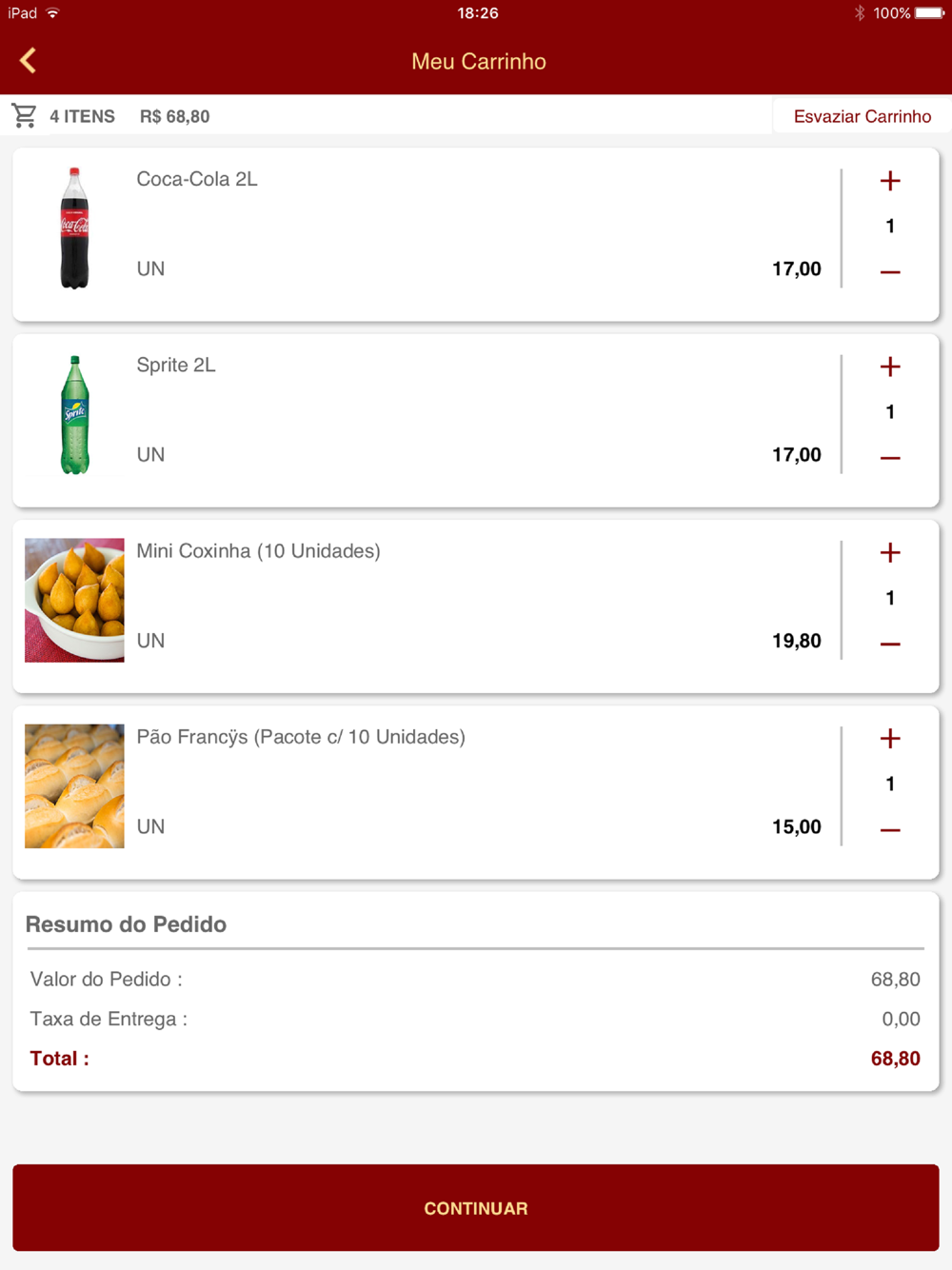The height and width of the screenshot is (1270, 952).
Task: View the Mini Coxinha product photo
Action: (74, 600)
